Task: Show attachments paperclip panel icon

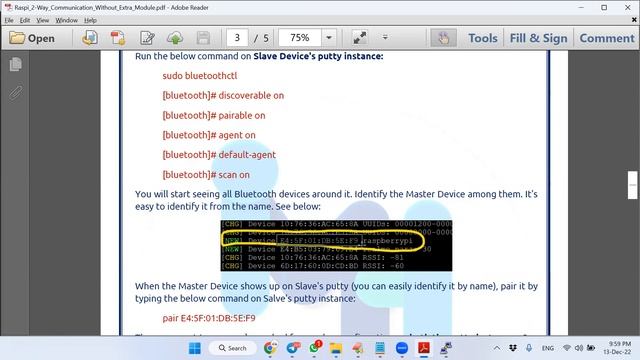Action: pyautogui.click(x=16, y=92)
